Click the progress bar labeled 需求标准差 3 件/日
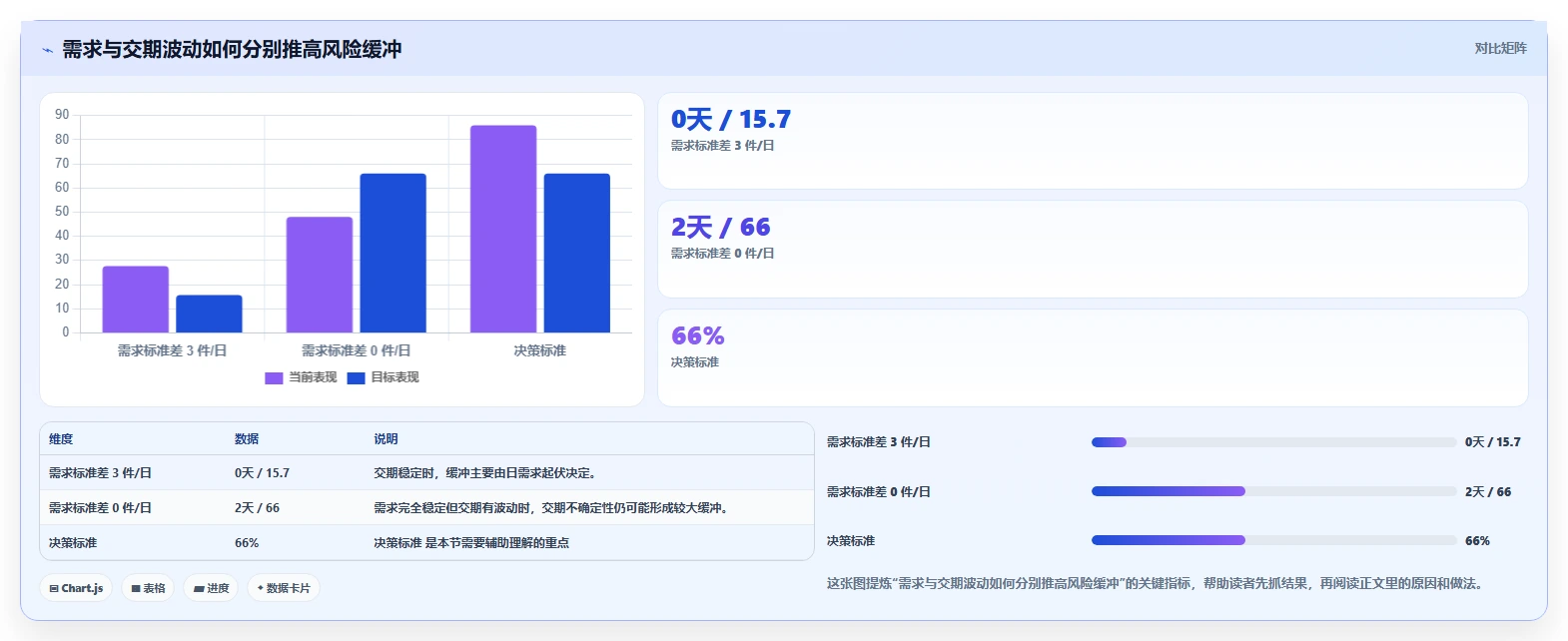 1273,442
